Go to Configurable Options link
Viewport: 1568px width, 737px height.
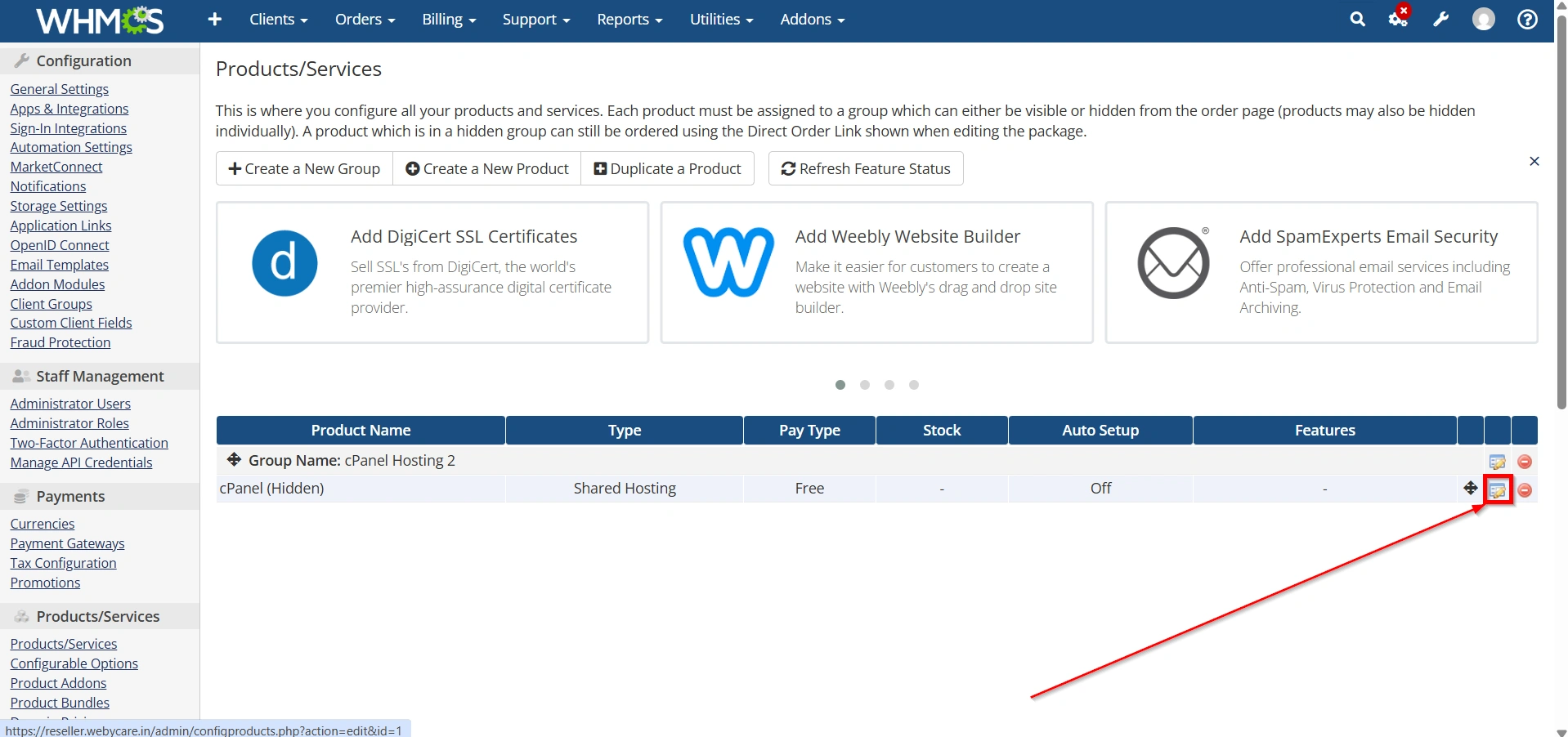click(x=74, y=663)
